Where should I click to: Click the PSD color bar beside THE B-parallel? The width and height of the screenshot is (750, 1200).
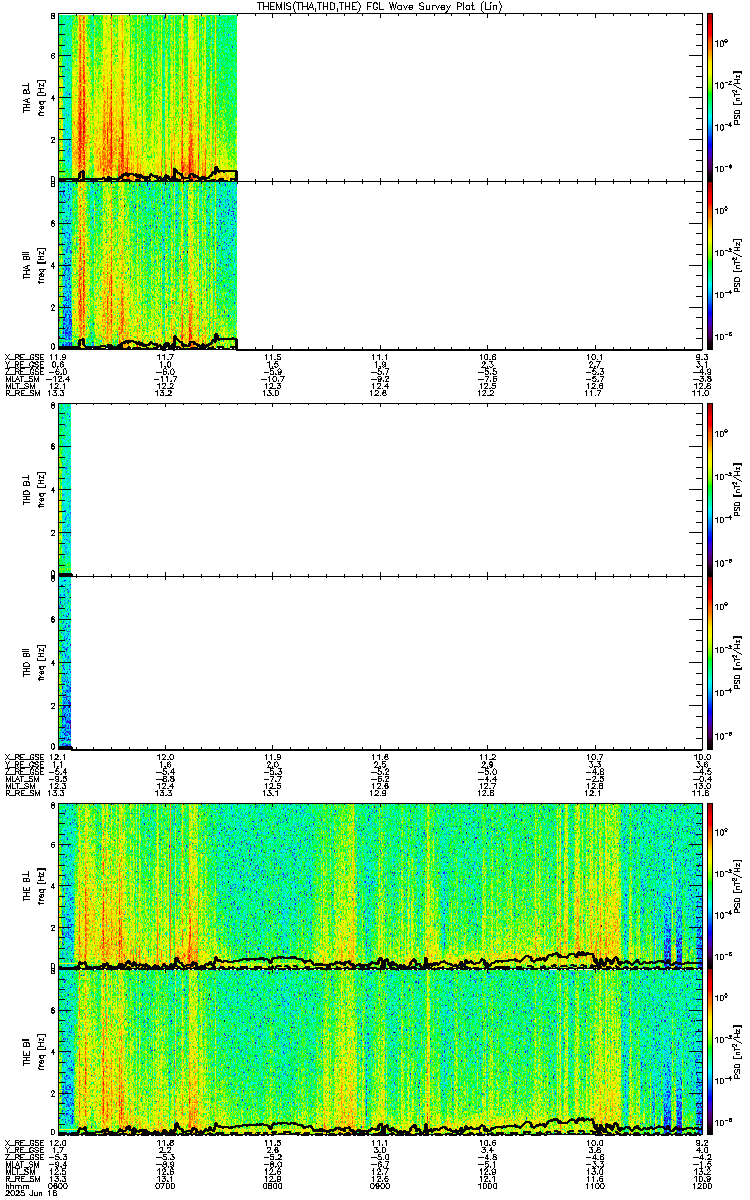[x=710, y=1053]
